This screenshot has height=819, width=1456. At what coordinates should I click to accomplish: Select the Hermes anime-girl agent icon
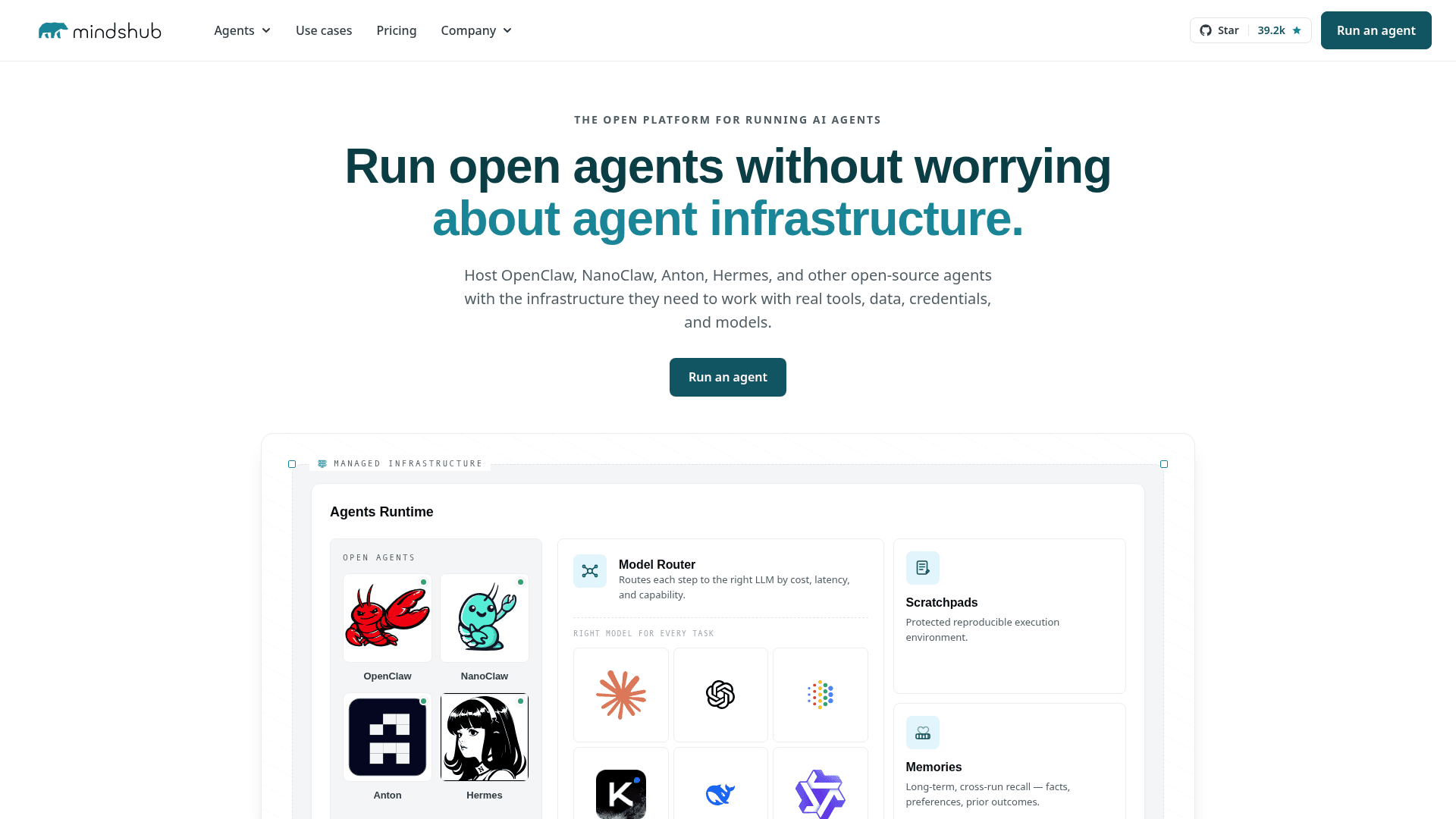(x=485, y=737)
